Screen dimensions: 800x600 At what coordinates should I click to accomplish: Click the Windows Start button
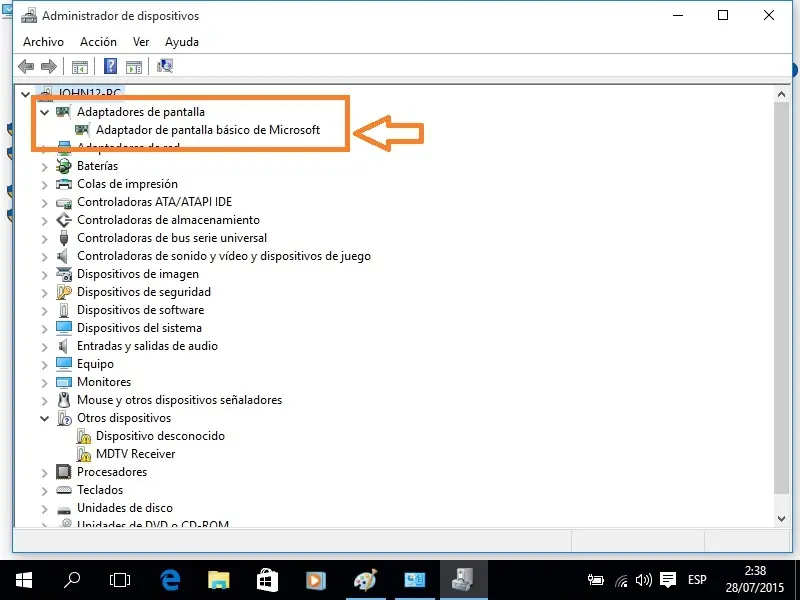point(24,580)
